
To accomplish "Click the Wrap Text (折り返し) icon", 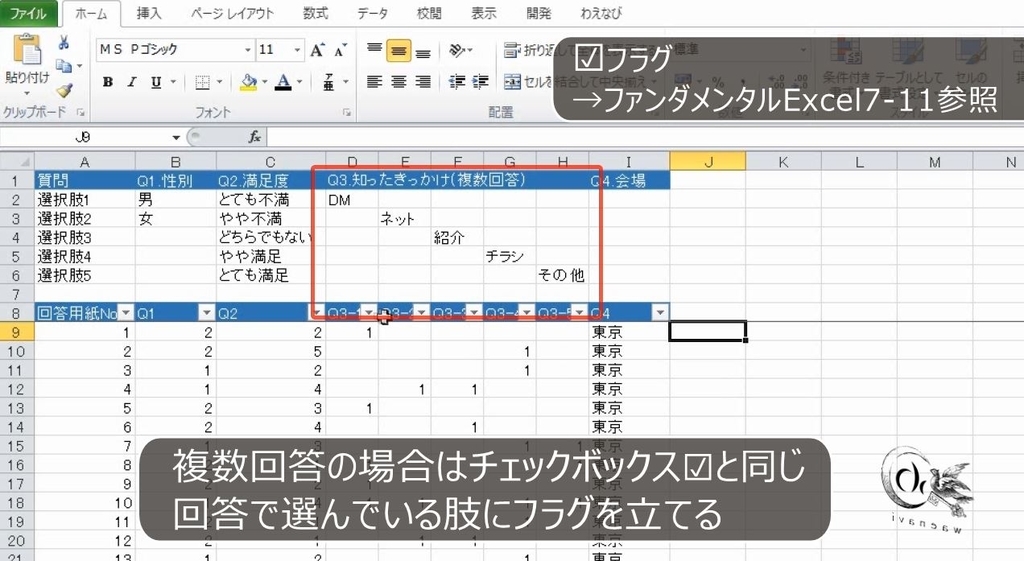I will tap(512, 50).
